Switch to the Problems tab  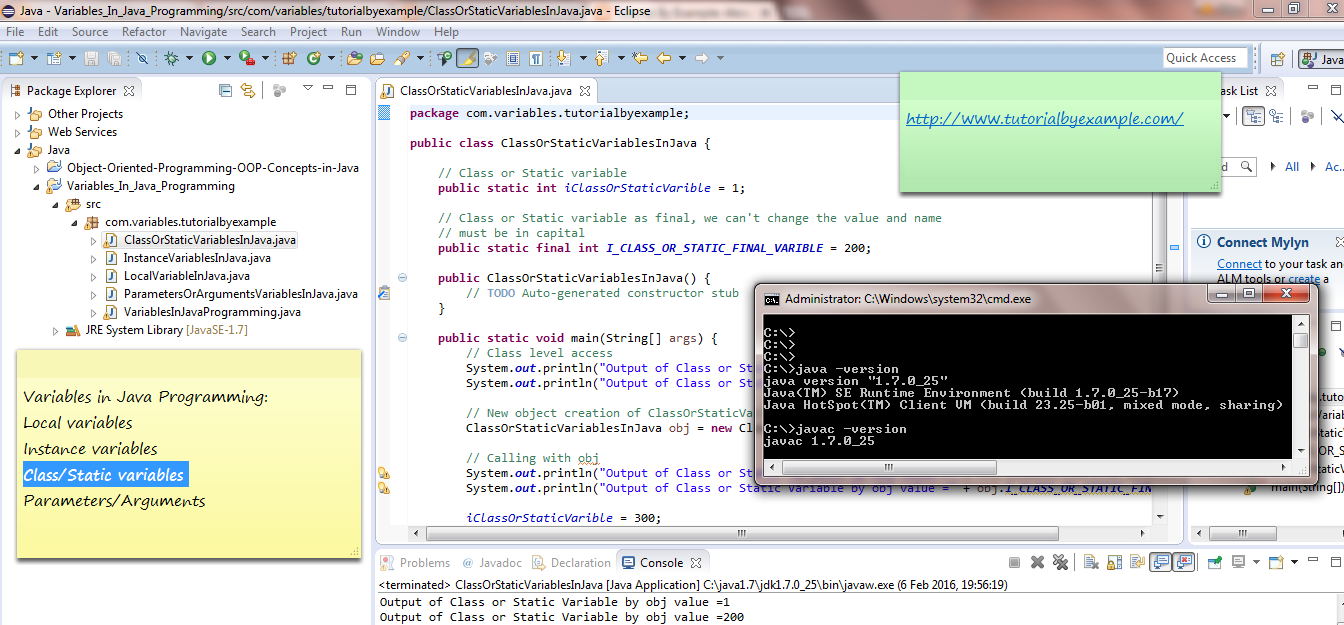pos(416,563)
